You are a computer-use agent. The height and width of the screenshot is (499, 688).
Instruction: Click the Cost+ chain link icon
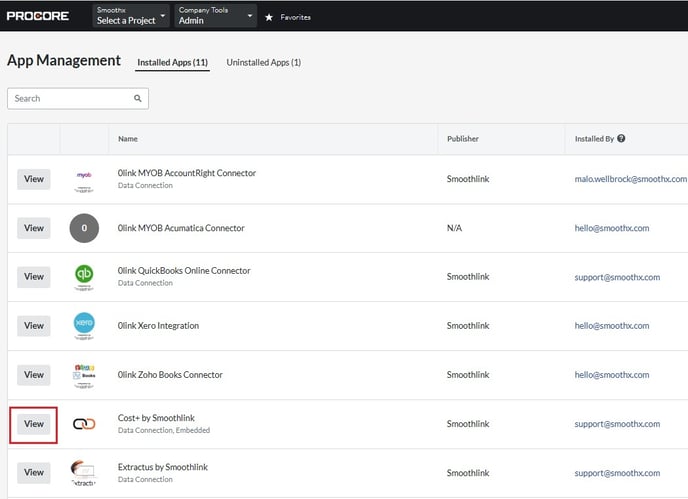click(x=84, y=424)
